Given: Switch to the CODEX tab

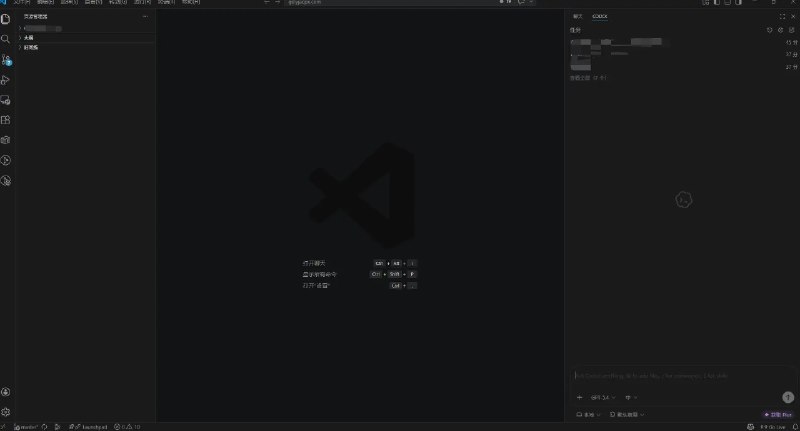Looking at the screenshot, I should (x=599, y=16).
